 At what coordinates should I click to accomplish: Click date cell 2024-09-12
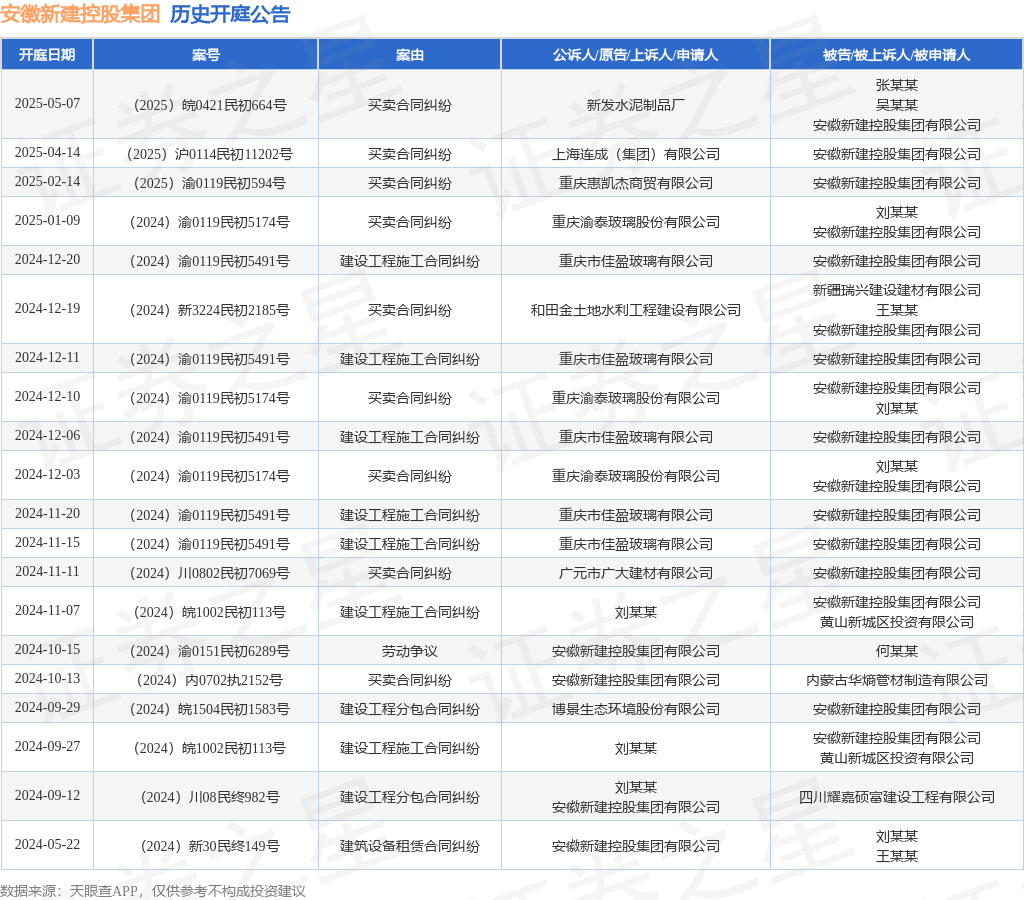click(47, 796)
